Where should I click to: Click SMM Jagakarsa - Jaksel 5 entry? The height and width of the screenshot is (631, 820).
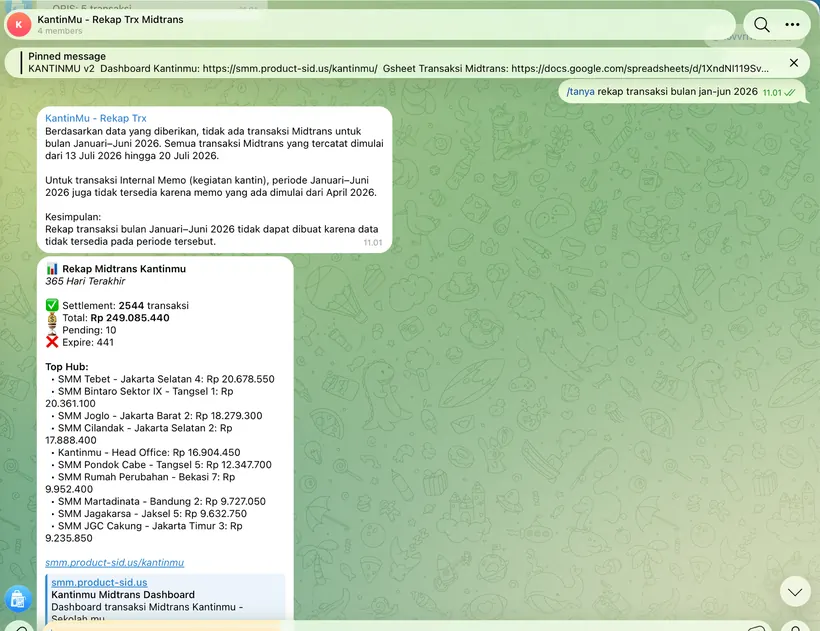(149, 513)
